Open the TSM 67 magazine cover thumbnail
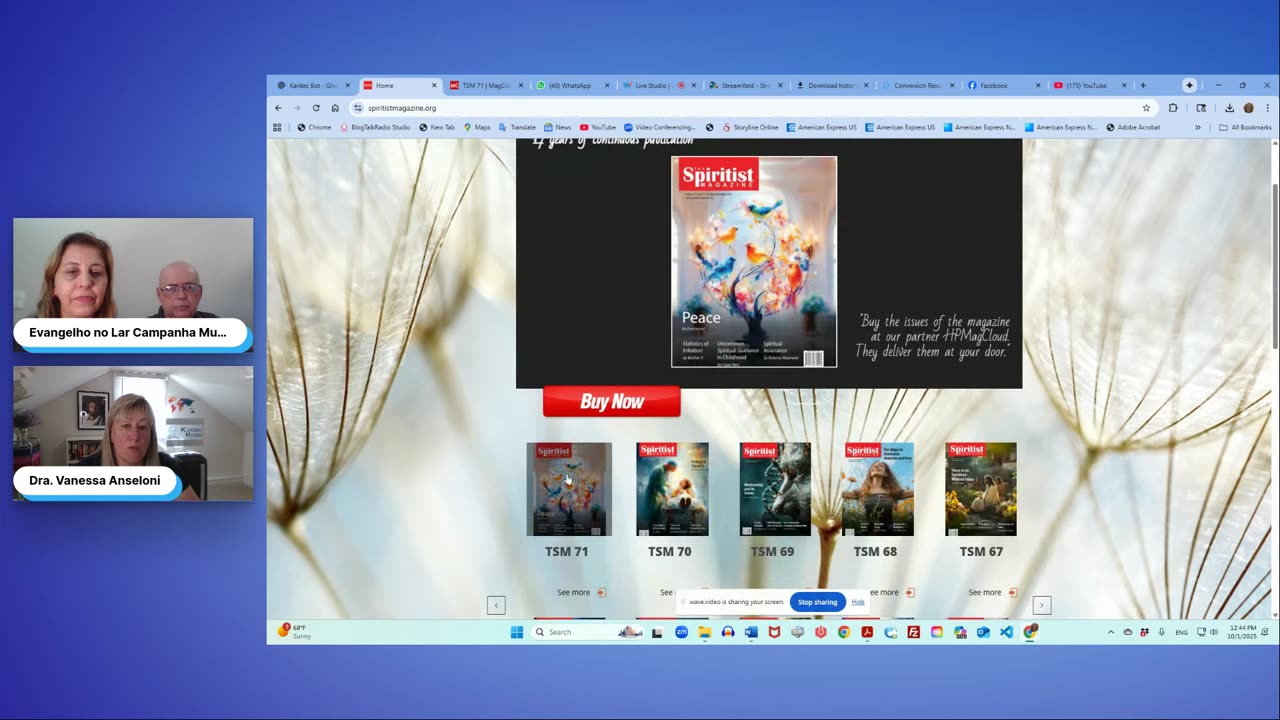Screen dimensions: 1280x720 [x=981, y=489]
